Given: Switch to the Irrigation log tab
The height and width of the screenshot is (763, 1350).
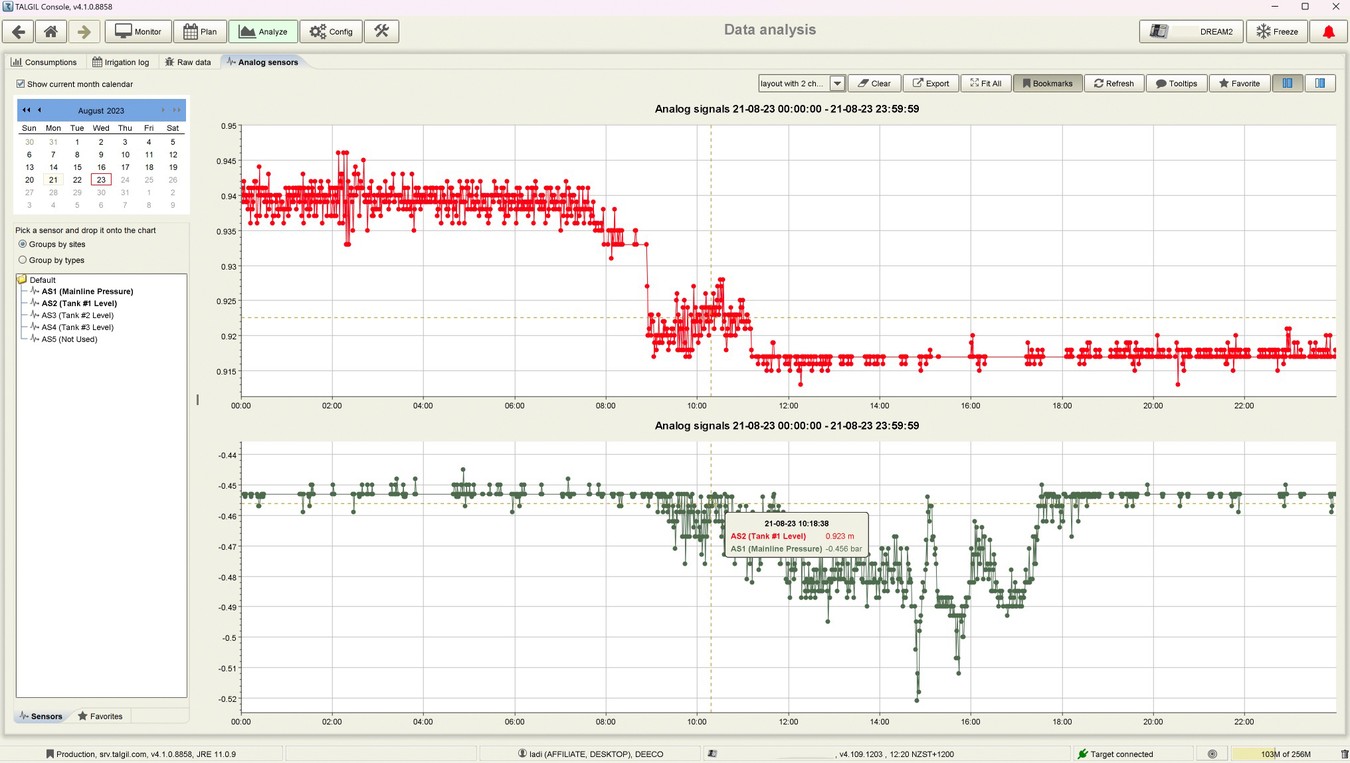Looking at the screenshot, I should click(x=119, y=62).
